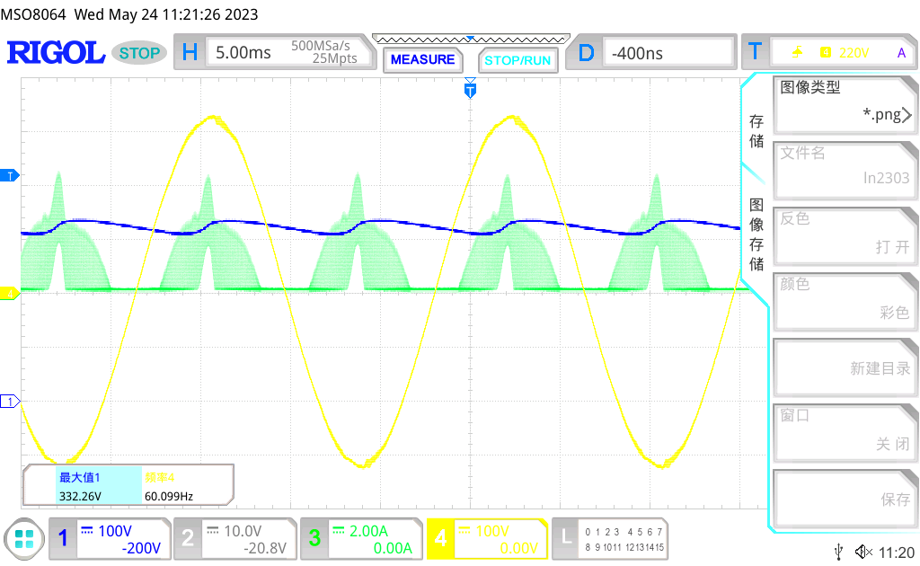Click the channel 1 ground offset marker

tap(11, 401)
